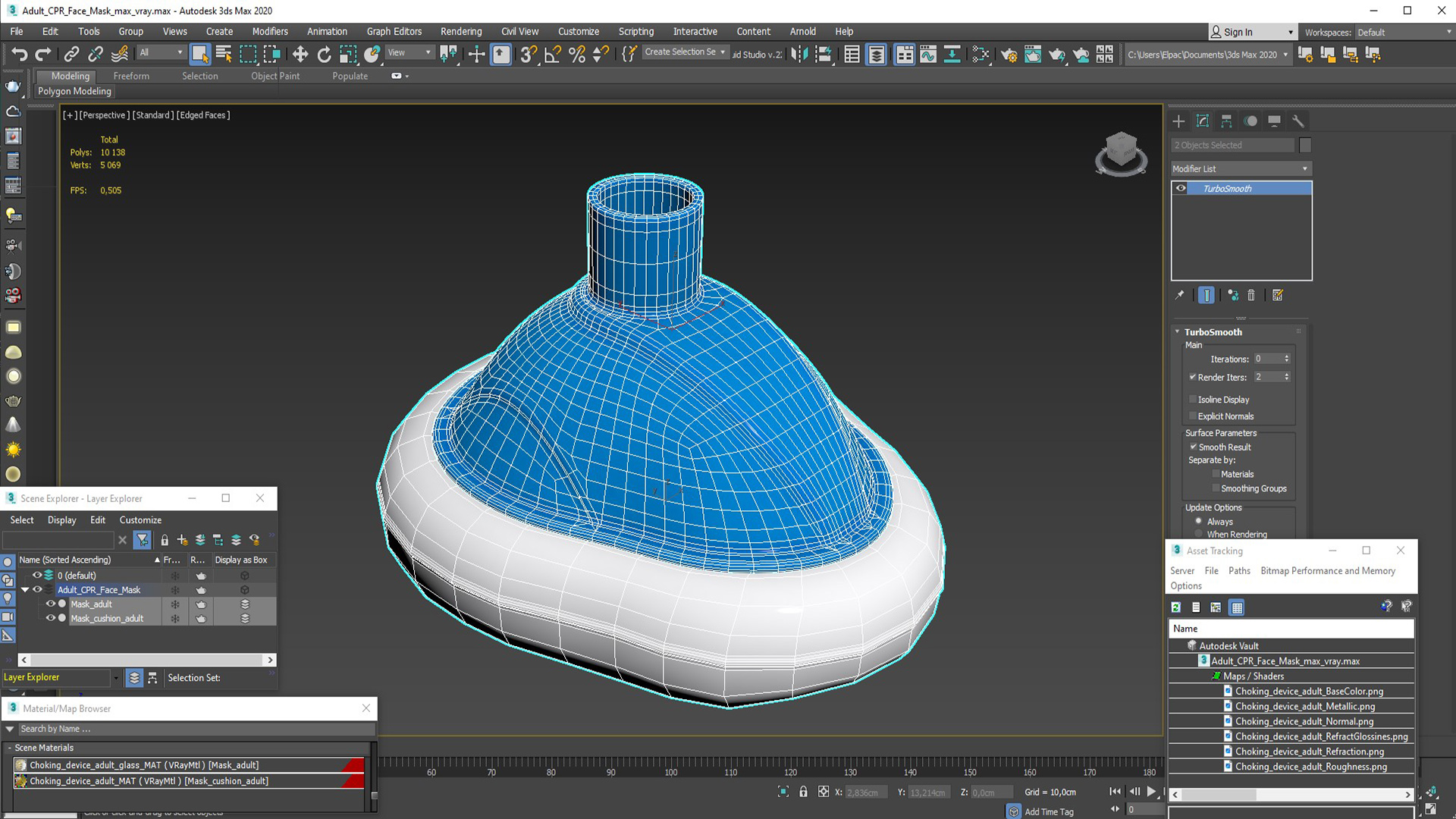Open the Hierarchy command panel tab
This screenshot has height=819, width=1456.
(1226, 121)
